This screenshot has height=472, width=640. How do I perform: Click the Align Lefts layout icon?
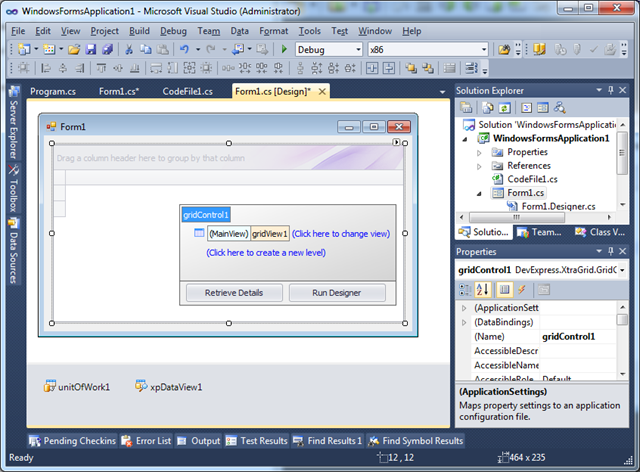pyautogui.click(x=46, y=68)
